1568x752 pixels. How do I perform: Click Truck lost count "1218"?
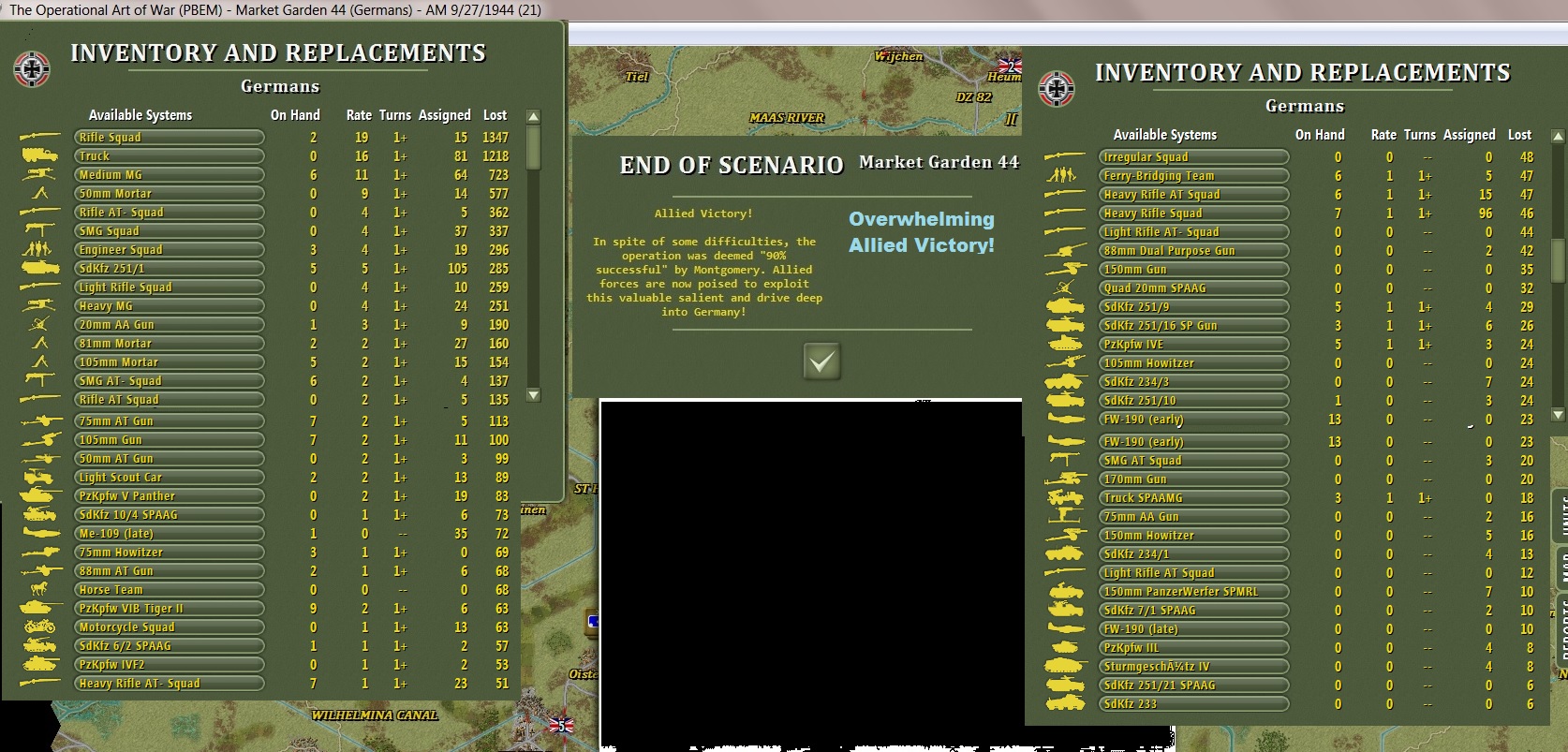click(x=496, y=156)
